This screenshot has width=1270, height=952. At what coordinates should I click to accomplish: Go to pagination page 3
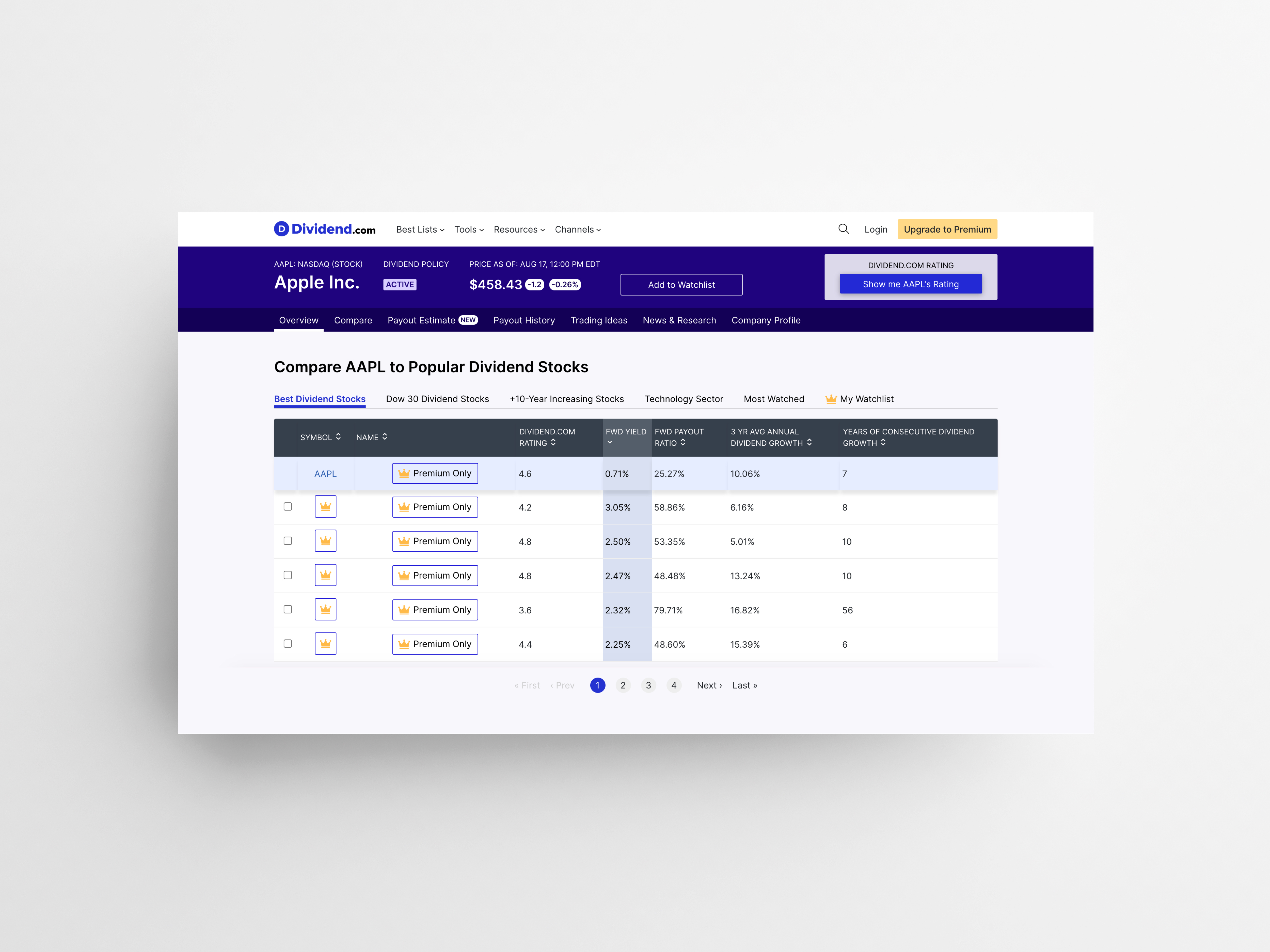coord(649,685)
